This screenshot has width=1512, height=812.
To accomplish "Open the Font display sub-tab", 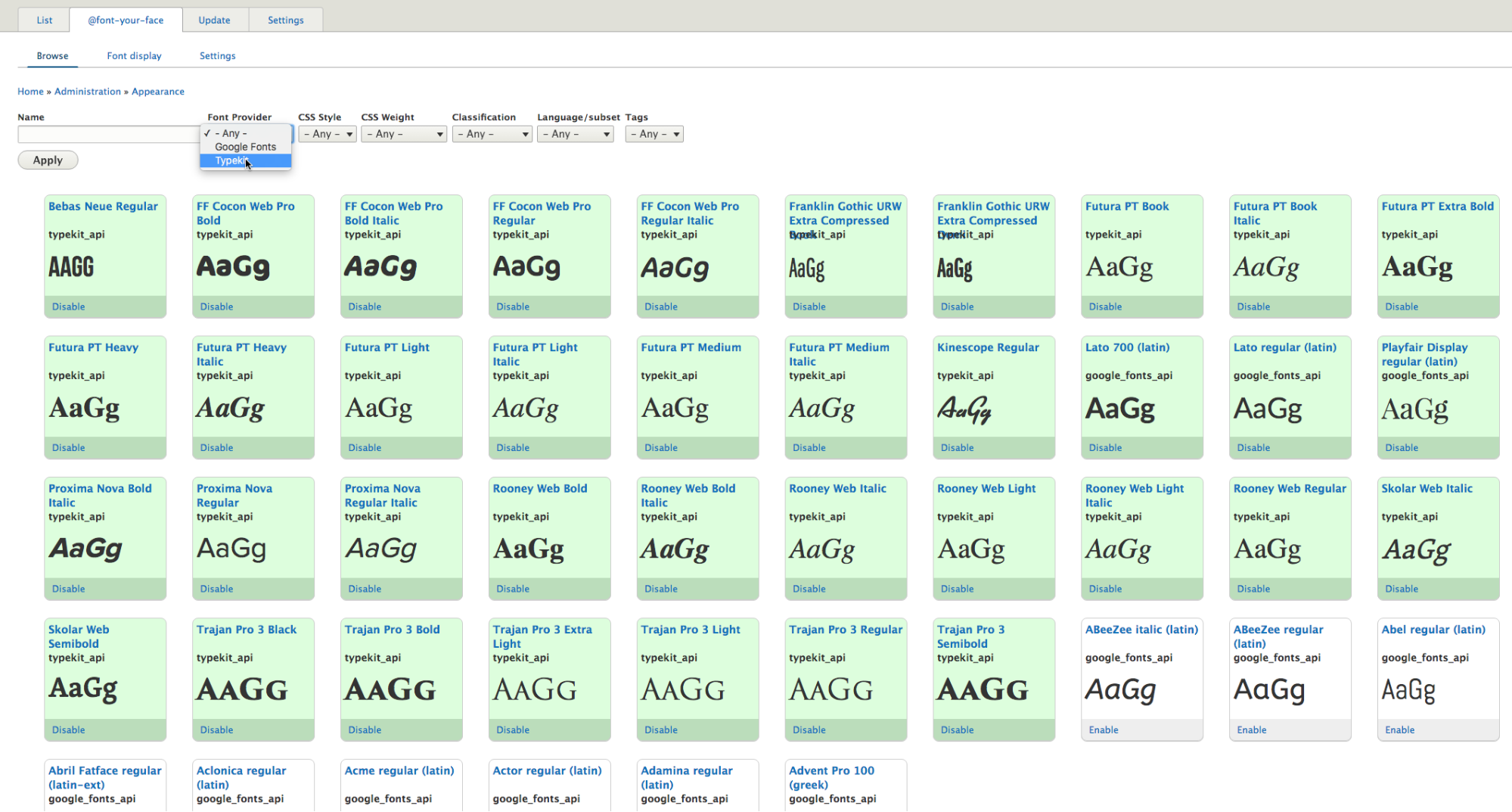I will pyautogui.click(x=134, y=56).
